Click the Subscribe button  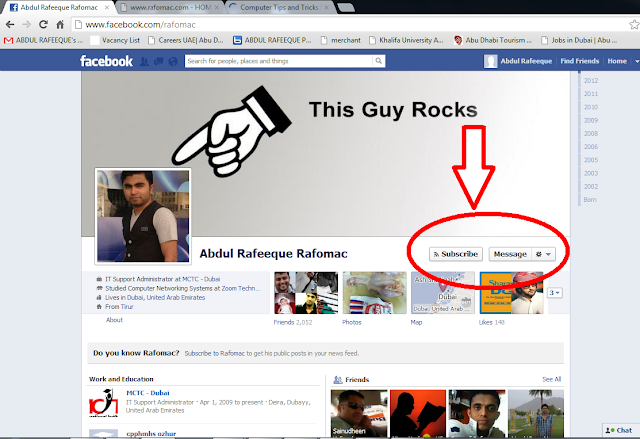coord(456,254)
